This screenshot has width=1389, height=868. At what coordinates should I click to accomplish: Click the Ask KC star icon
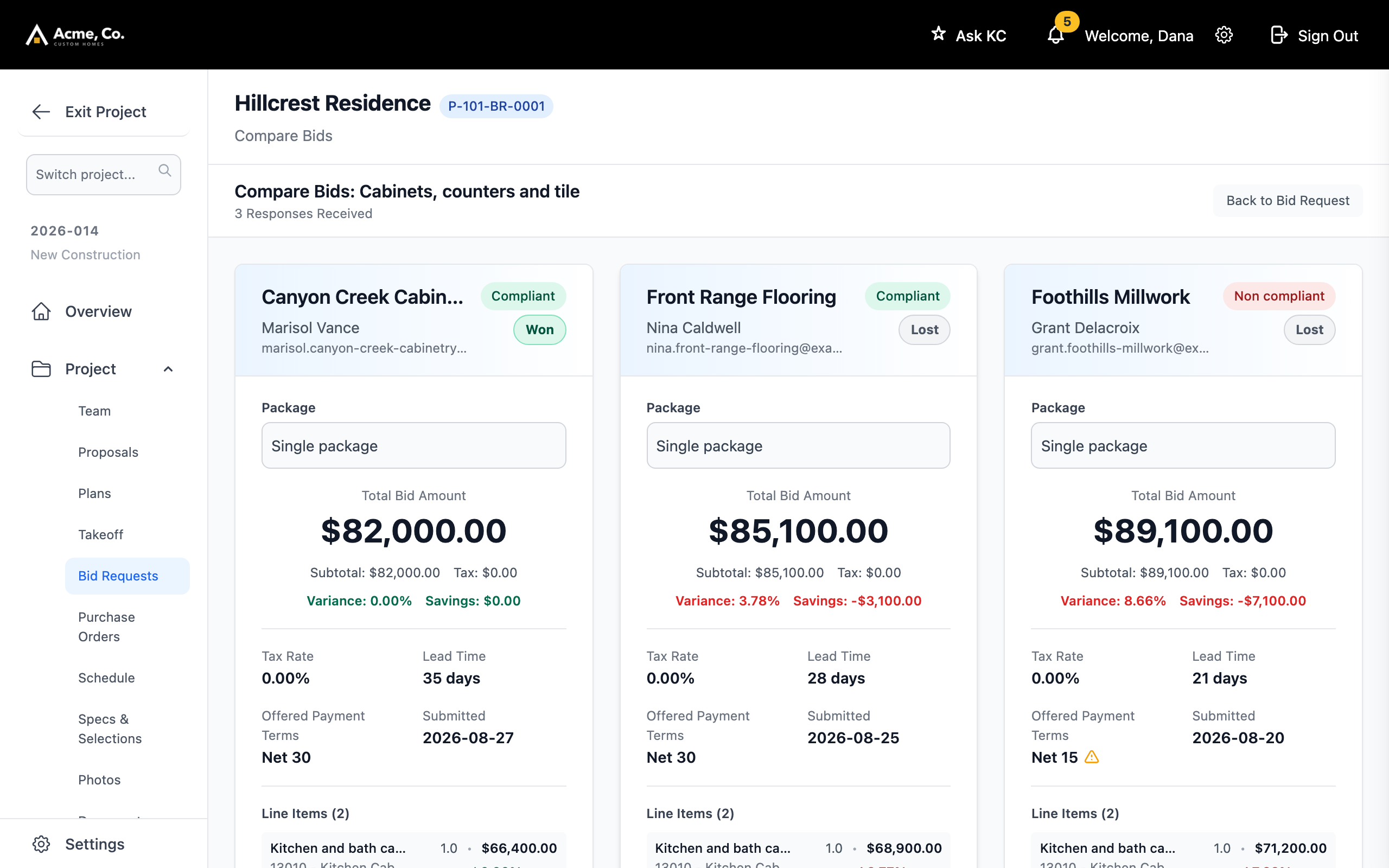pos(939,34)
